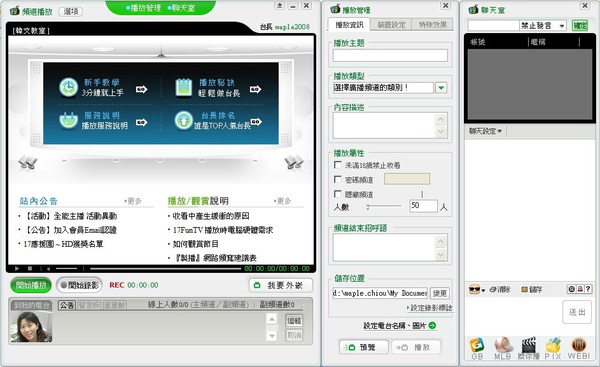The height and width of the screenshot is (367, 600).
Task: Click the 預覽 preview button
Action: click(364, 347)
